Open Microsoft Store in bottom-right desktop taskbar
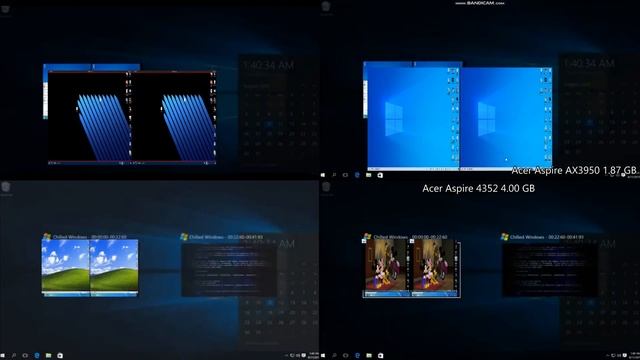The width and height of the screenshot is (640, 360). click(380, 356)
